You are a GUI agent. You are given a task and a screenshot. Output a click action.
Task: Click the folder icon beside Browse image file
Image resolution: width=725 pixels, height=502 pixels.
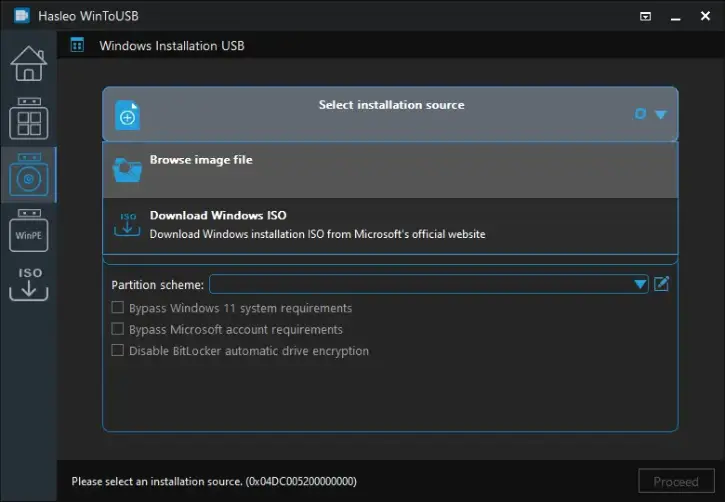coord(127,170)
